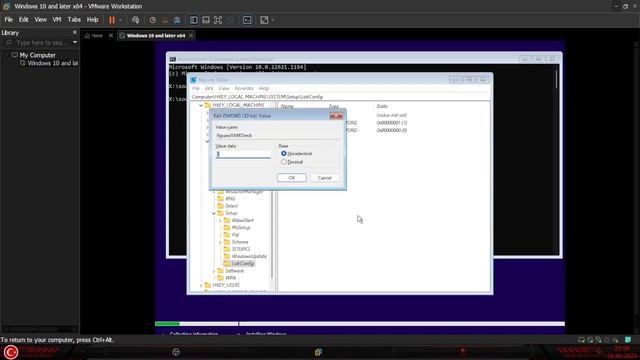Screen dimensions: 640x360
Task: Click the Send Ctrl+Alt+Del toolbar icon
Action: pos(136,20)
